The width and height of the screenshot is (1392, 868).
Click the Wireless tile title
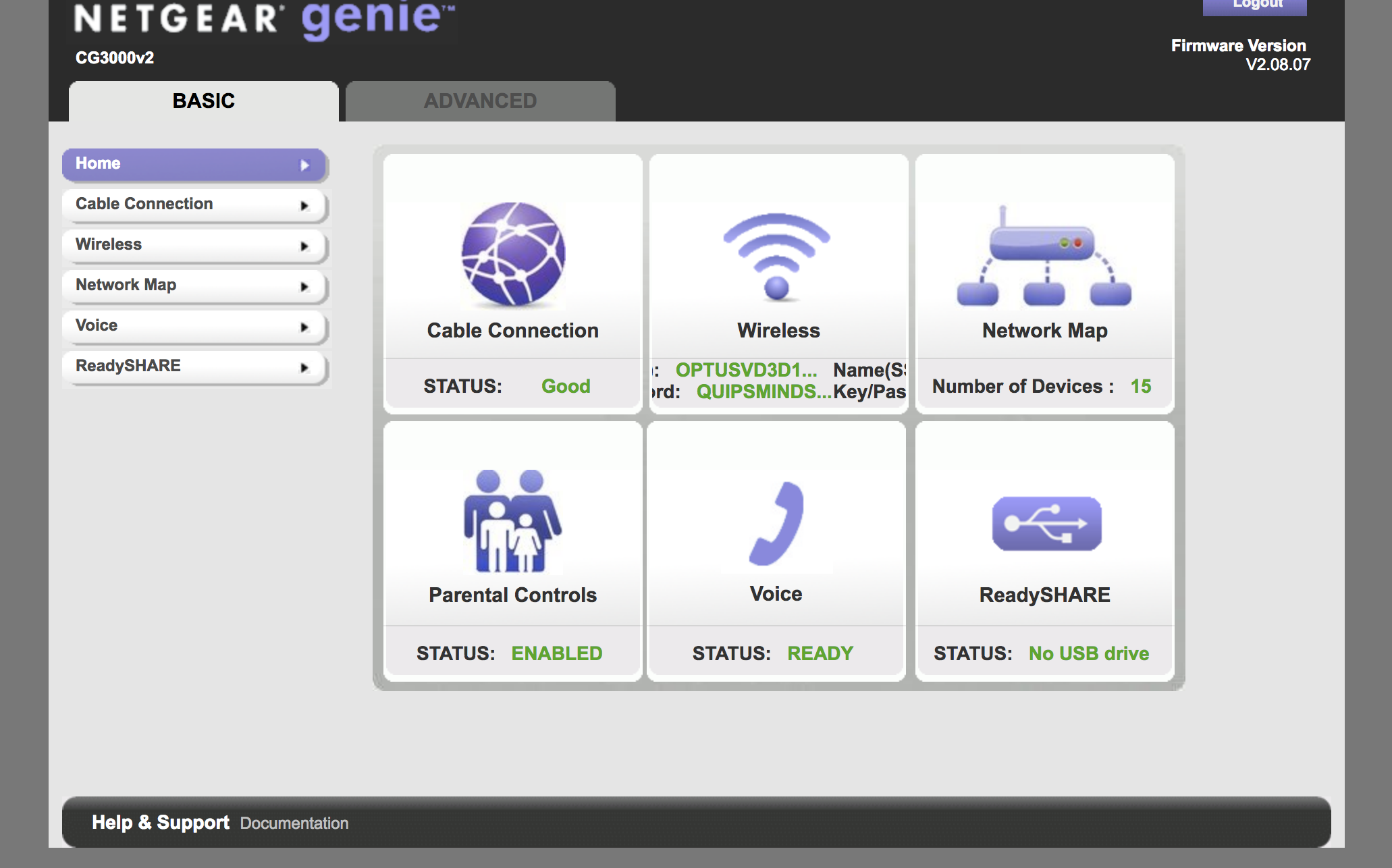point(778,331)
